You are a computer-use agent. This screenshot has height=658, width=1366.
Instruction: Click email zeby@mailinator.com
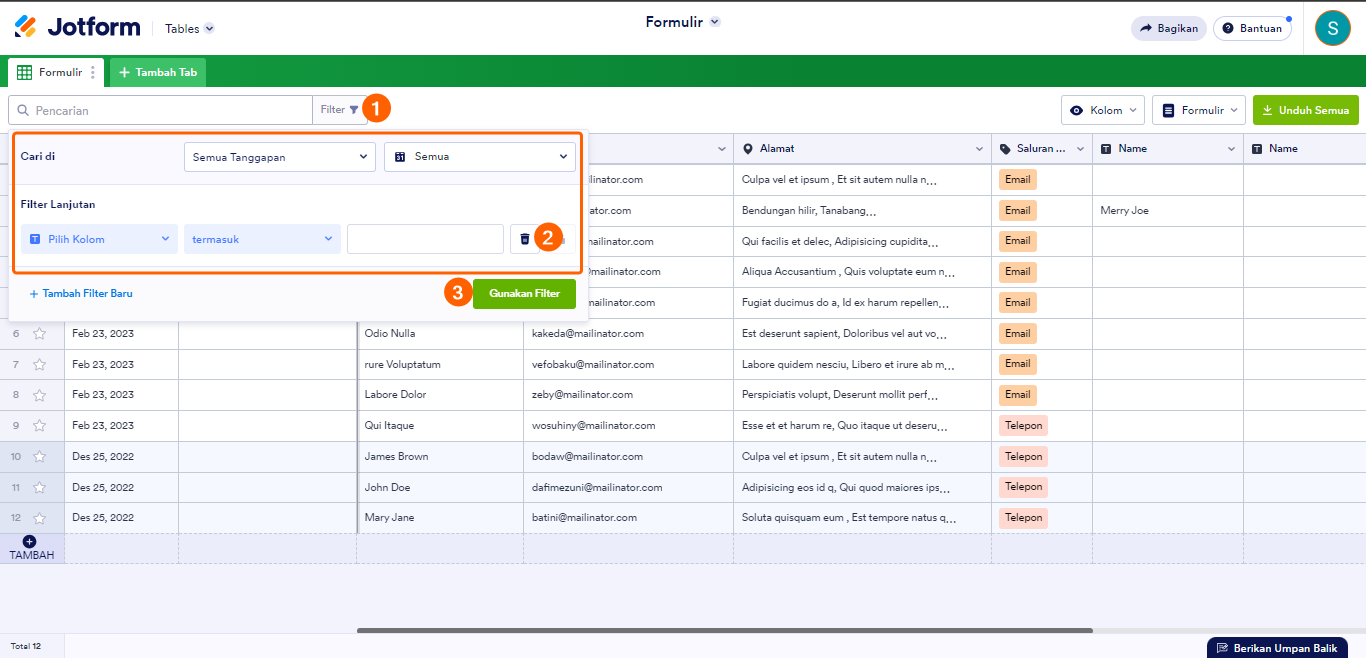coord(582,394)
